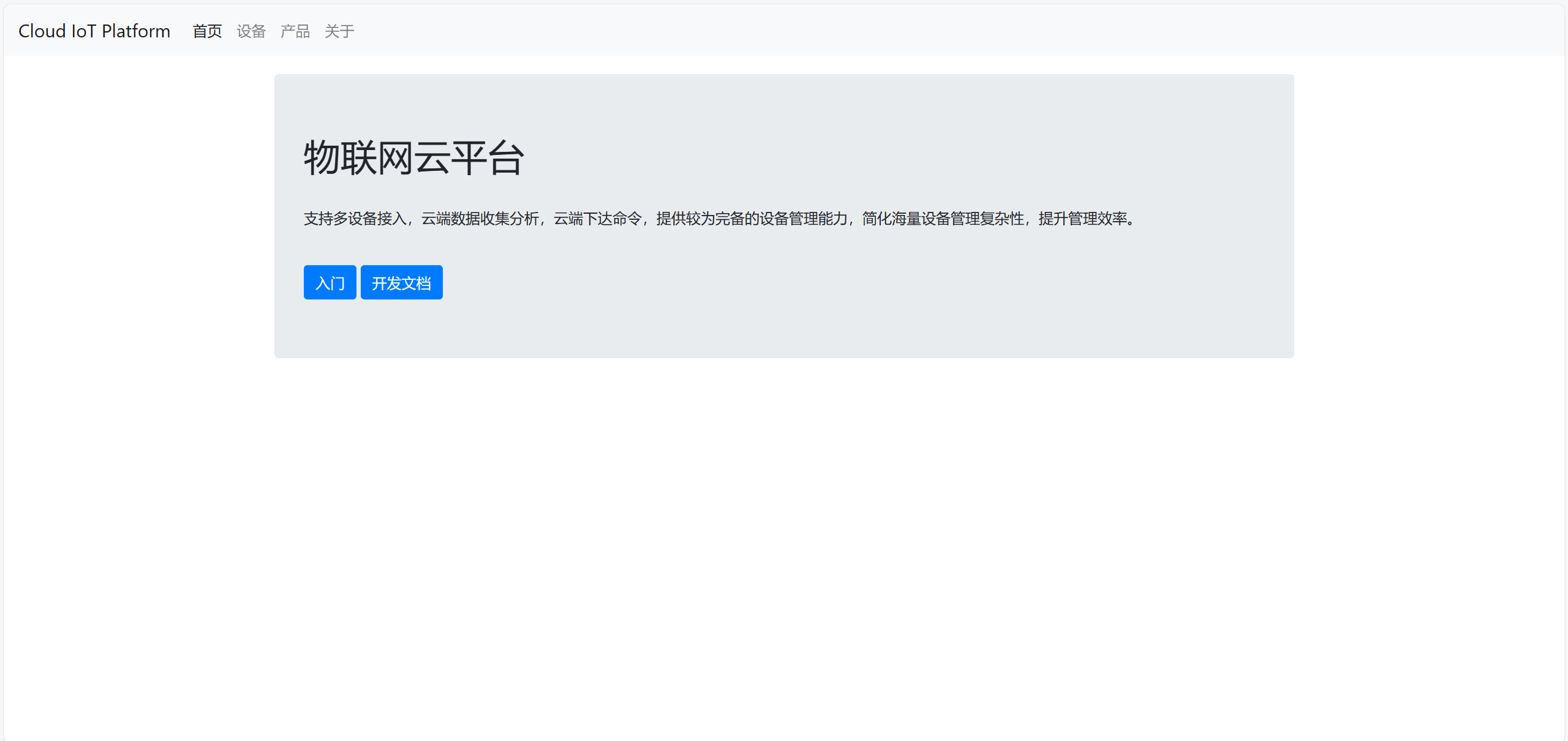Screen dimensions: 1568x741
Task: Open the 关于 page link
Action: click(339, 31)
